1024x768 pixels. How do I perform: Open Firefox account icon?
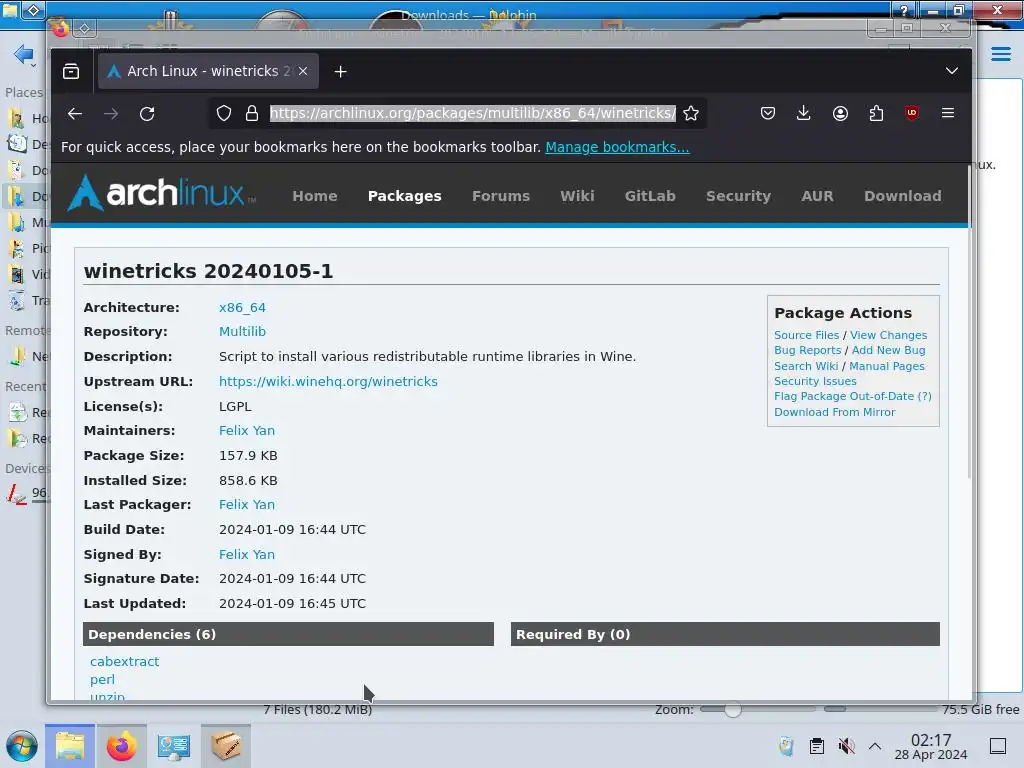click(x=840, y=113)
